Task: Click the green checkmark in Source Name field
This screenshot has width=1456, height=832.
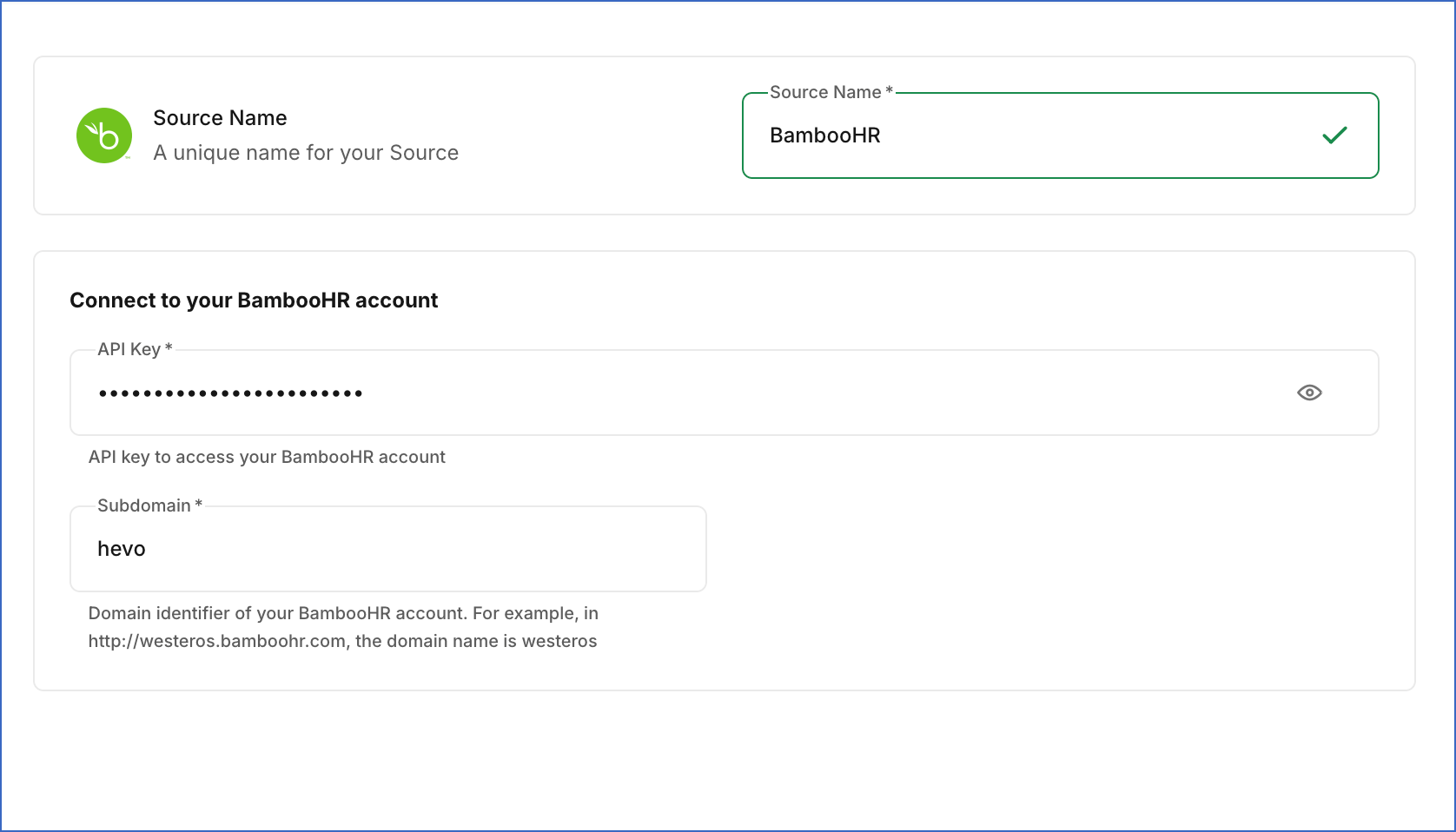Action: point(1335,135)
